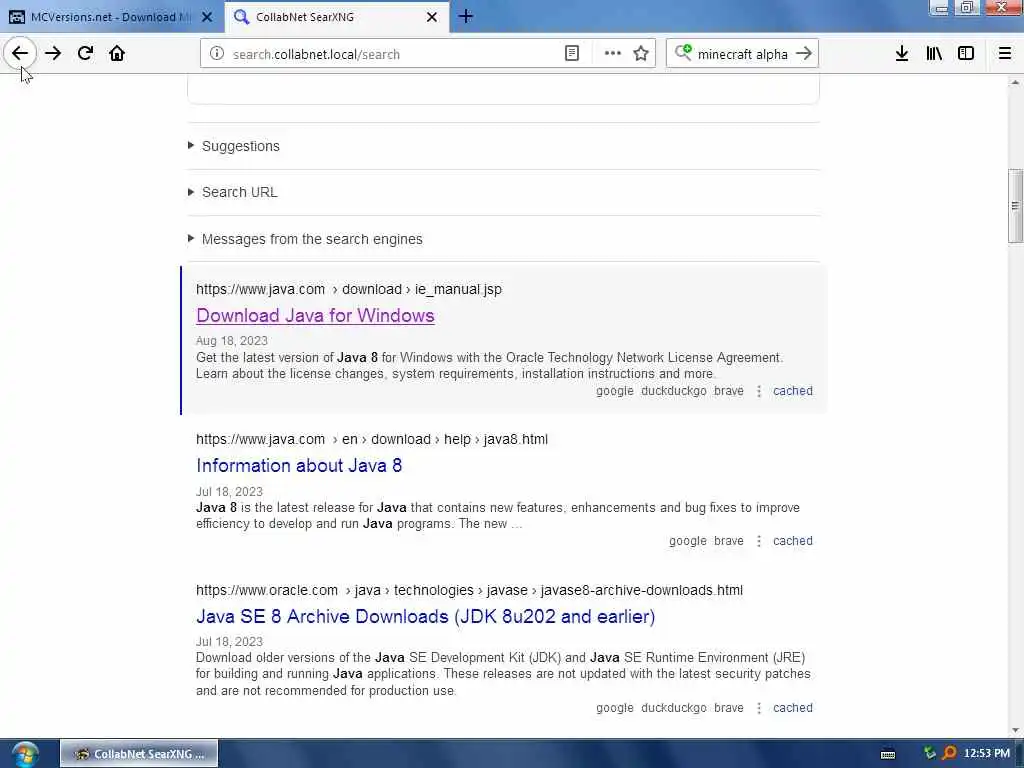The height and width of the screenshot is (768, 1024).
Task: Open page actions three-dot menu
Action: [x=613, y=54]
